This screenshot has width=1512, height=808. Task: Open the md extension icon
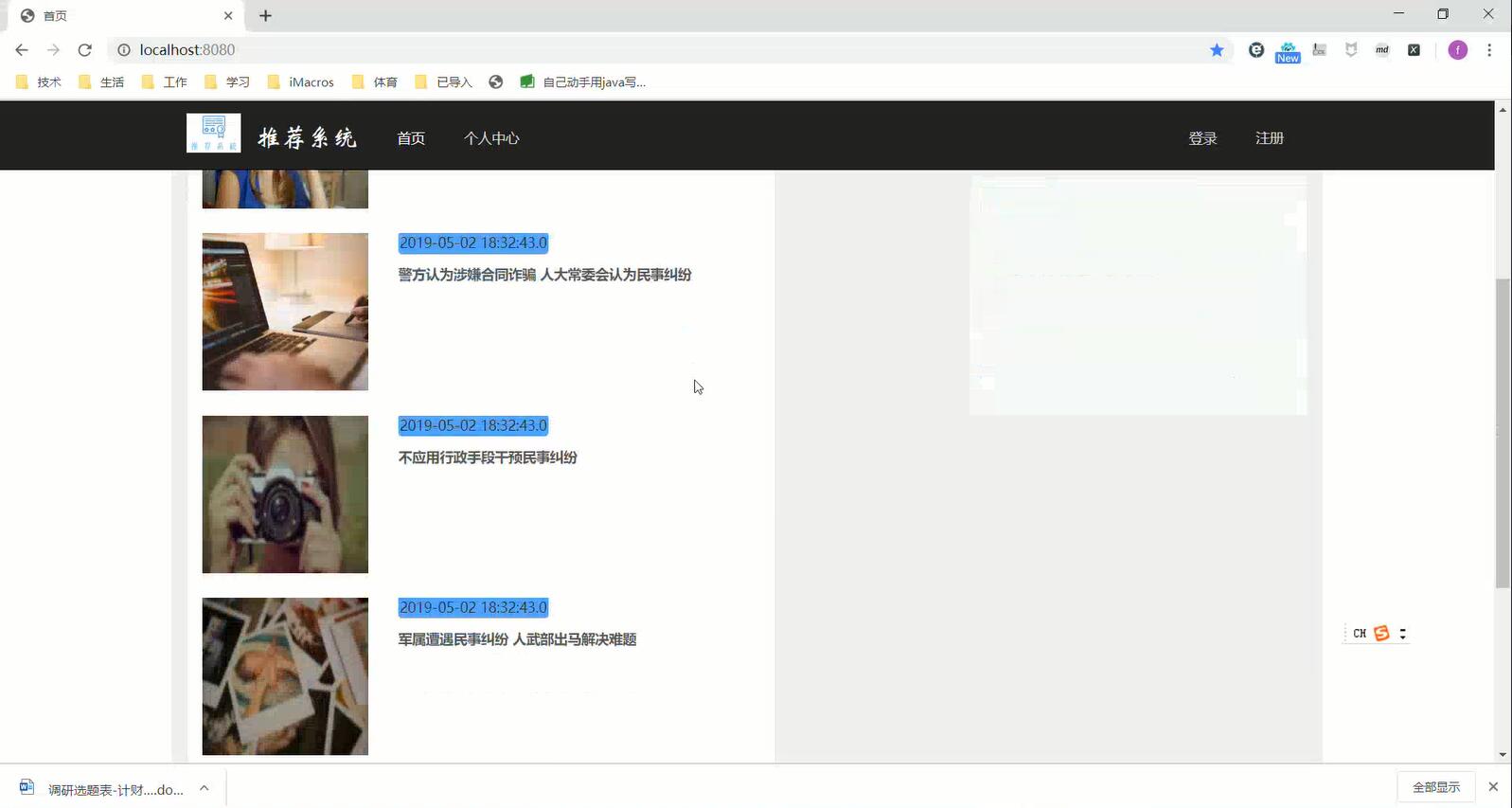point(1382,50)
